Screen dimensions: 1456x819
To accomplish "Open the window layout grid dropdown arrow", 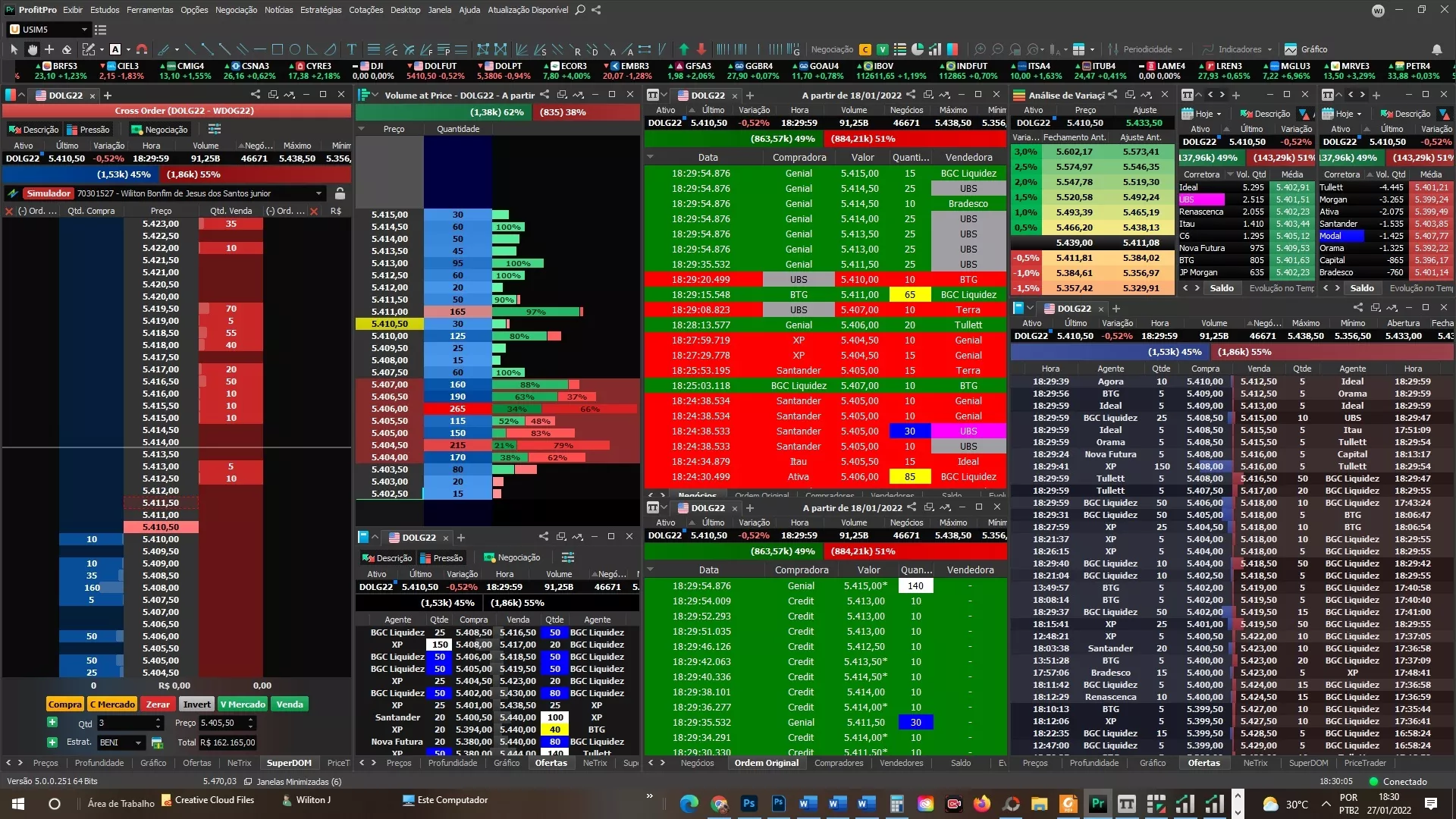I will point(1092,49).
